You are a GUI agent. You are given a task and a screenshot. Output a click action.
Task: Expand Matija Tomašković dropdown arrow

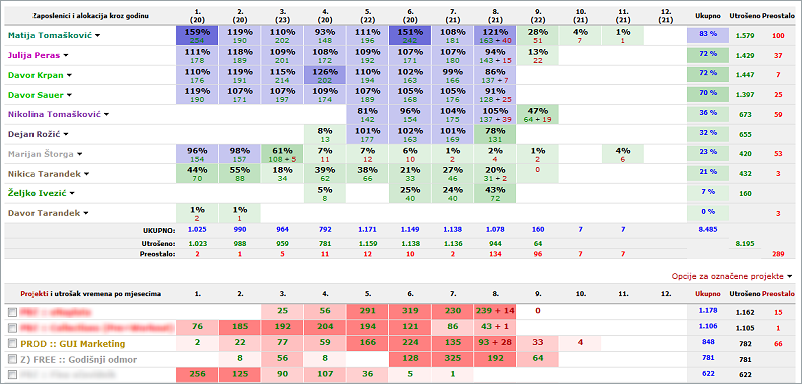point(97,35)
